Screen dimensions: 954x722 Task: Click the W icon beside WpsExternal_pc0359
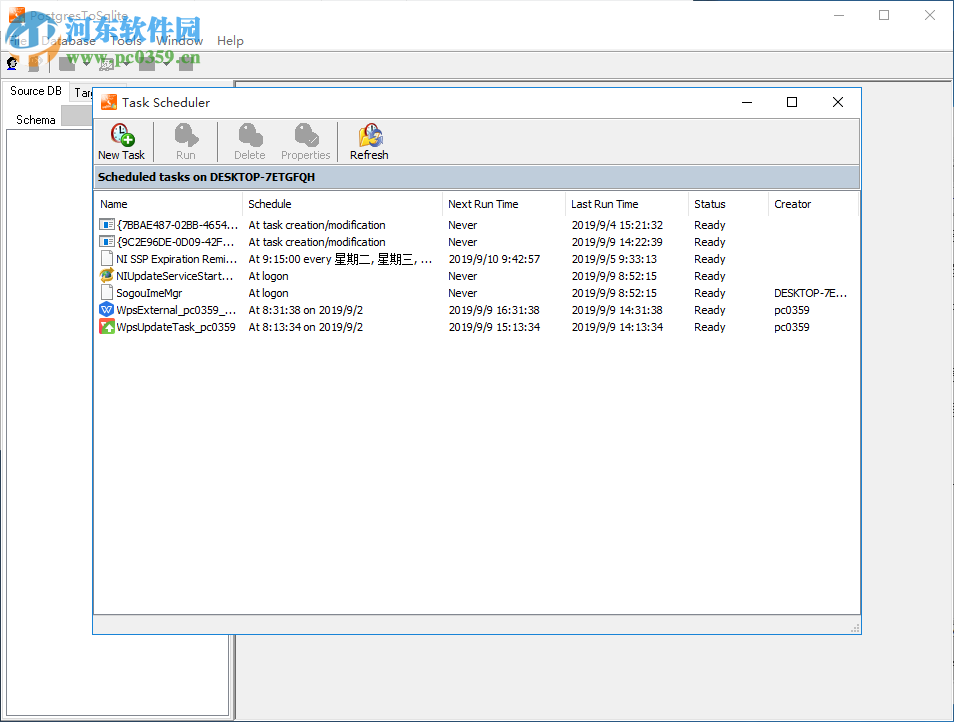tap(106, 310)
